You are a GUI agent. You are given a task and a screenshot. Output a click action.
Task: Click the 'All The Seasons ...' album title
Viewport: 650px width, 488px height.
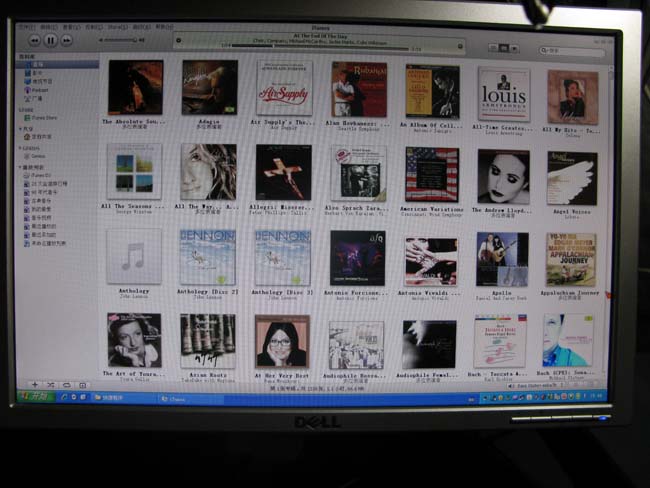(132, 206)
